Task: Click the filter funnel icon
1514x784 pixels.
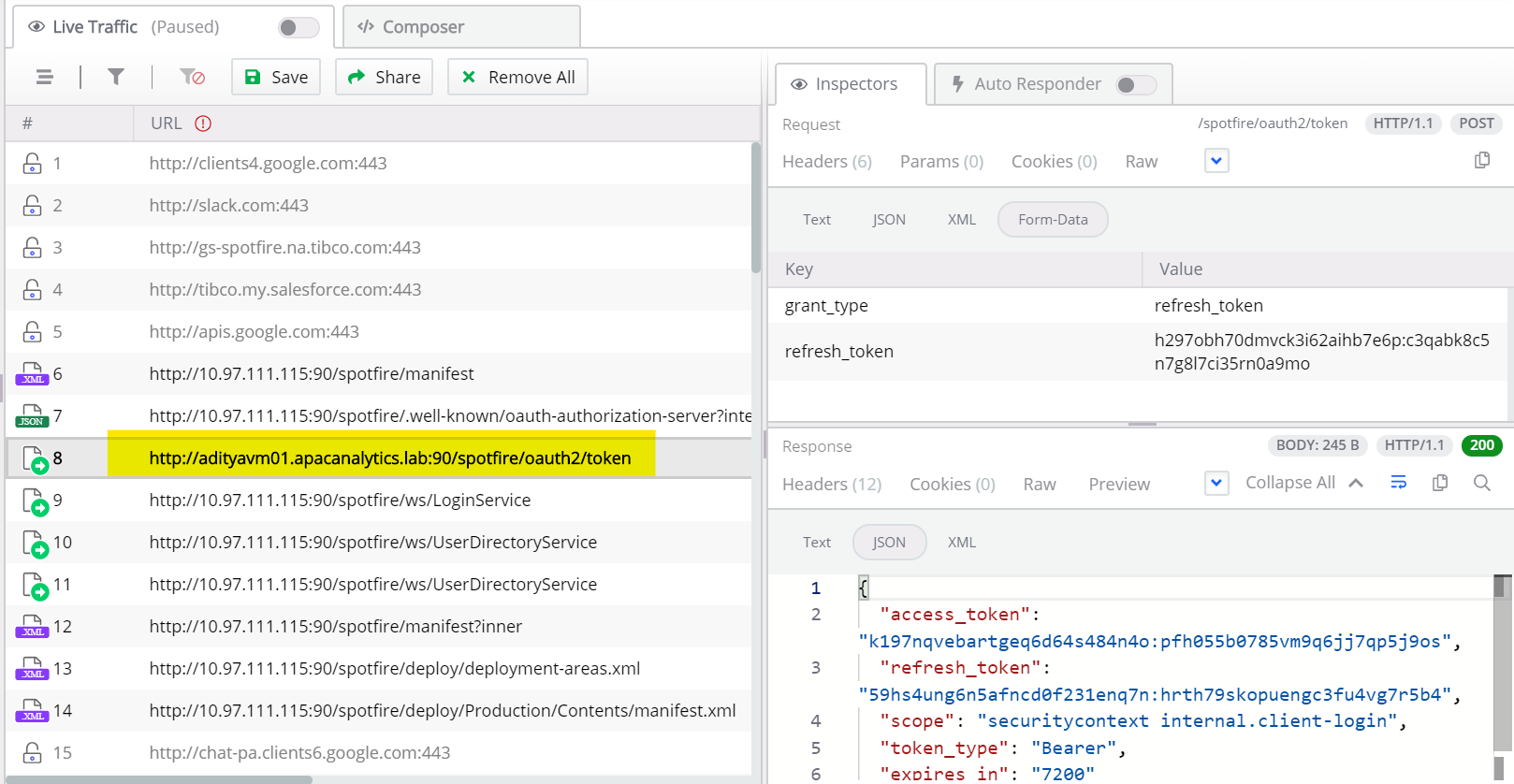Action: [x=116, y=77]
